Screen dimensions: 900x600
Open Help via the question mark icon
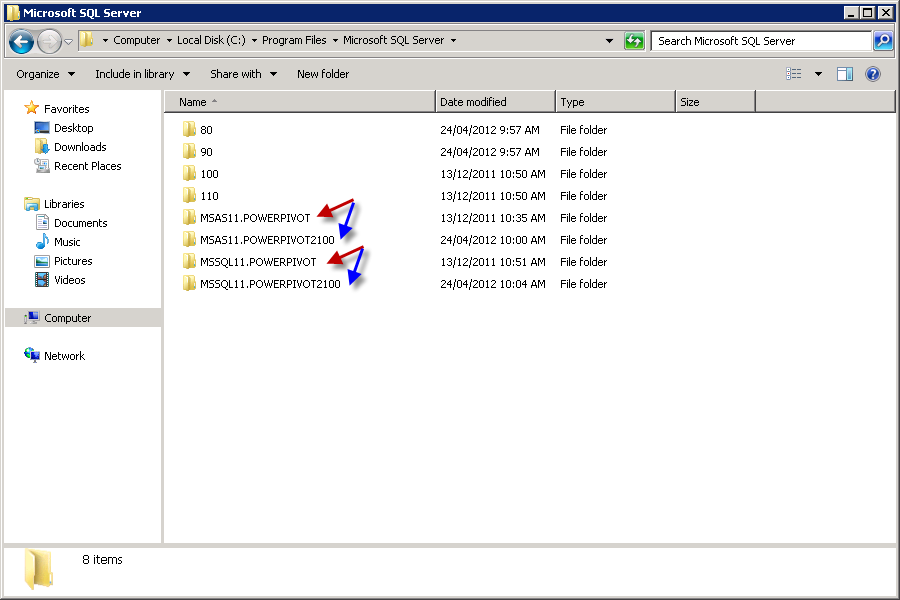coord(873,74)
